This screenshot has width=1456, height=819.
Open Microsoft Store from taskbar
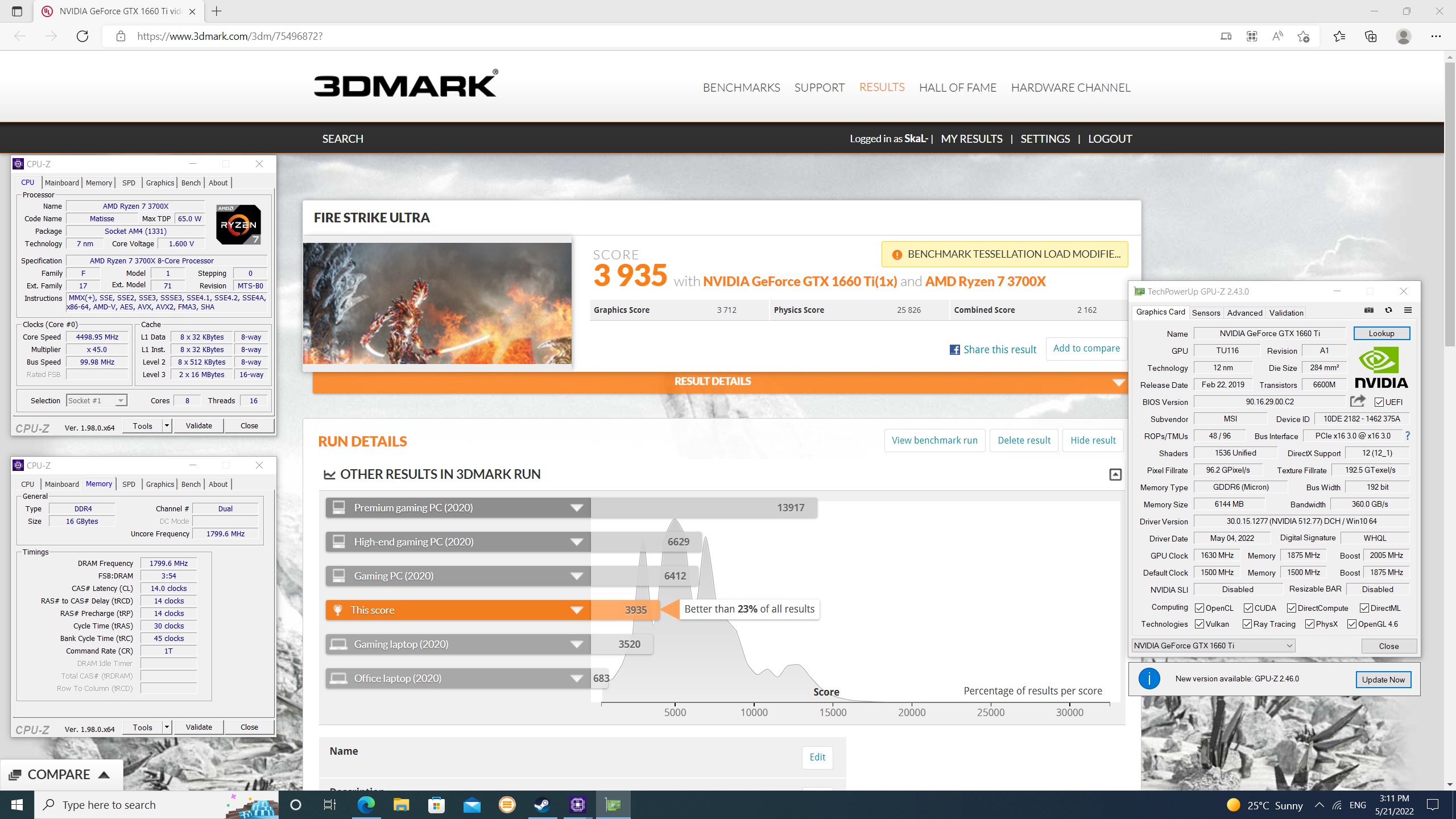[436, 805]
